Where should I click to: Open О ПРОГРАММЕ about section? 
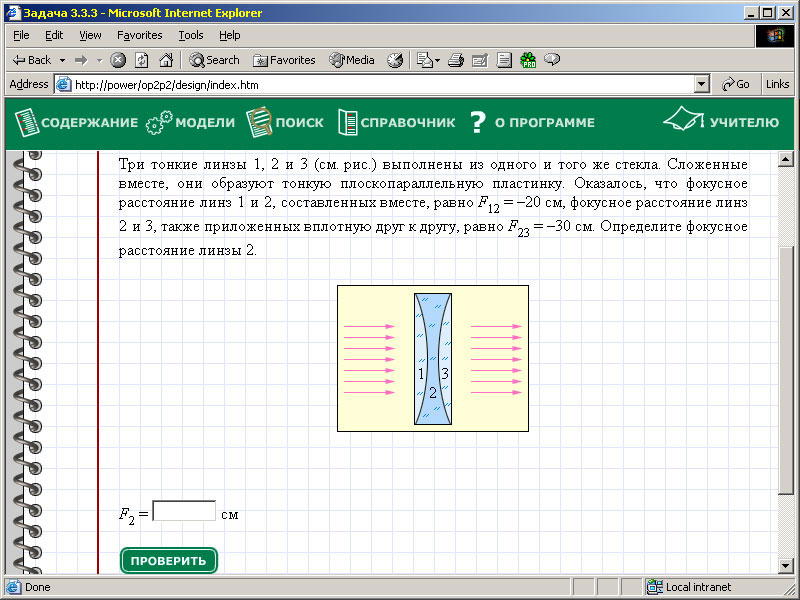[532, 122]
